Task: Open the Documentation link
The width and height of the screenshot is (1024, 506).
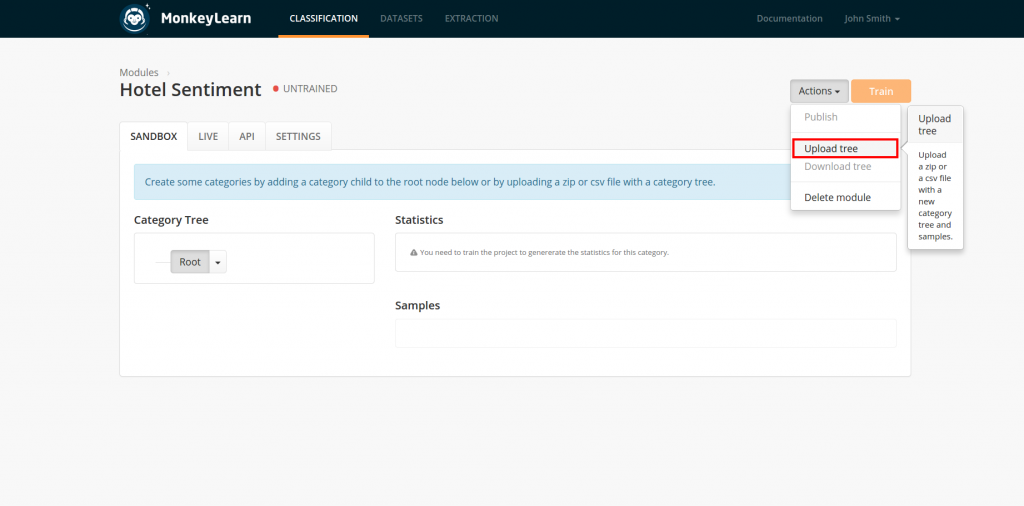Action: [x=790, y=18]
